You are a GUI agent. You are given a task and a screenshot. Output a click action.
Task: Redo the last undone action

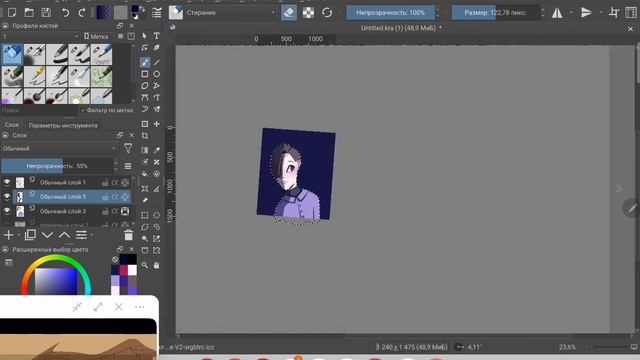pyautogui.click(x=82, y=13)
